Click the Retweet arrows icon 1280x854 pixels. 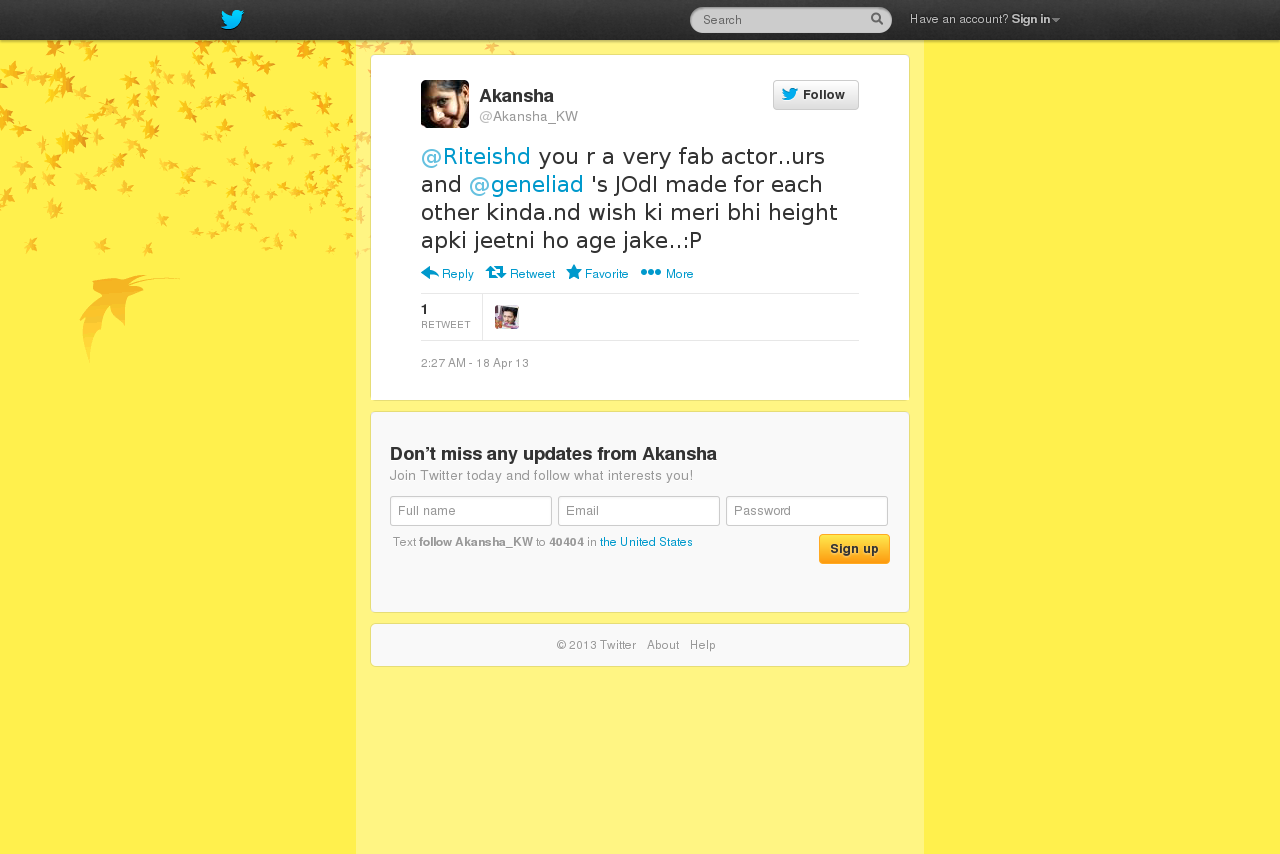(x=496, y=272)
